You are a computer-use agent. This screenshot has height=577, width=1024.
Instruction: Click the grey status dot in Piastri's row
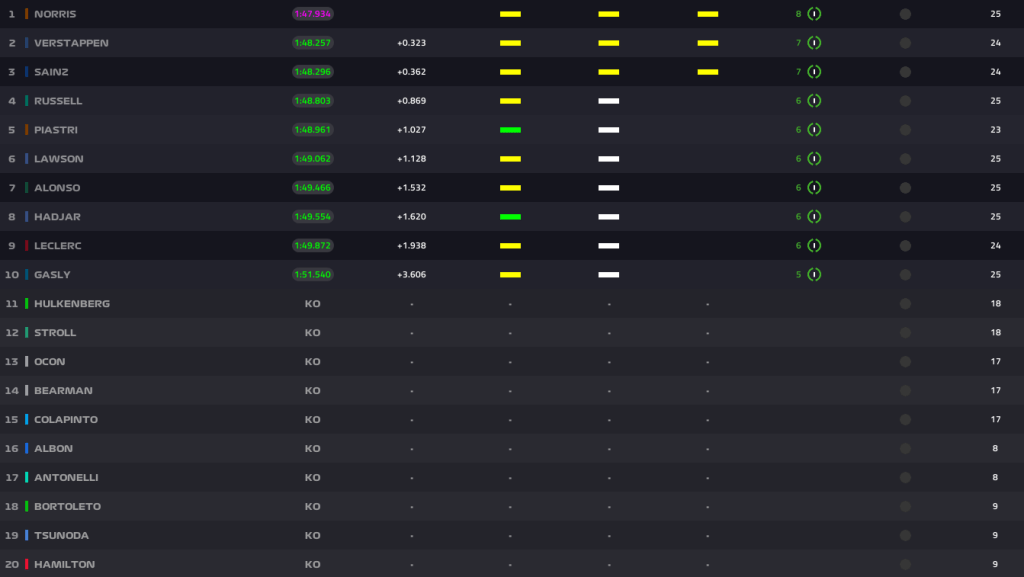point(905,130)
